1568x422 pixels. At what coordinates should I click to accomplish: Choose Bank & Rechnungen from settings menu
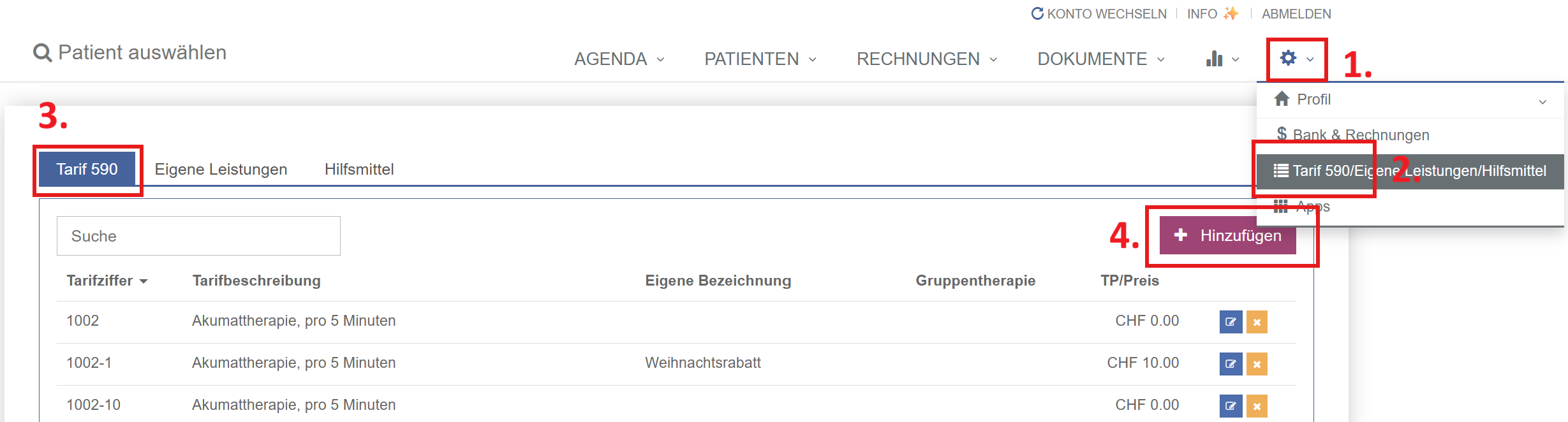(1360, 135)
